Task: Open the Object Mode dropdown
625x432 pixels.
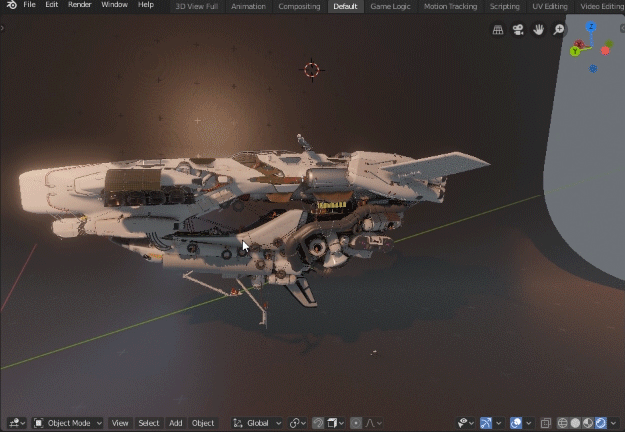Action: point(68,423)
